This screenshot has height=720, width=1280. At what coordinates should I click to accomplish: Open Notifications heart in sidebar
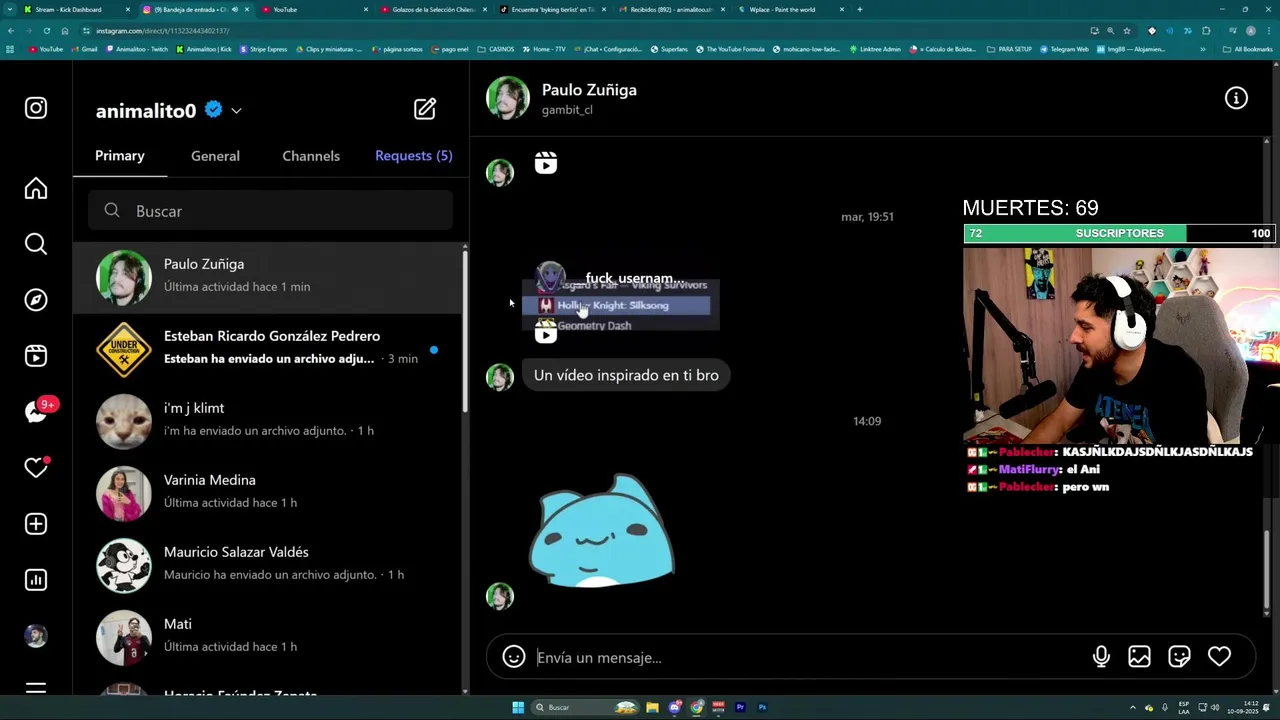pyautogui.click(x=36, y=468)
